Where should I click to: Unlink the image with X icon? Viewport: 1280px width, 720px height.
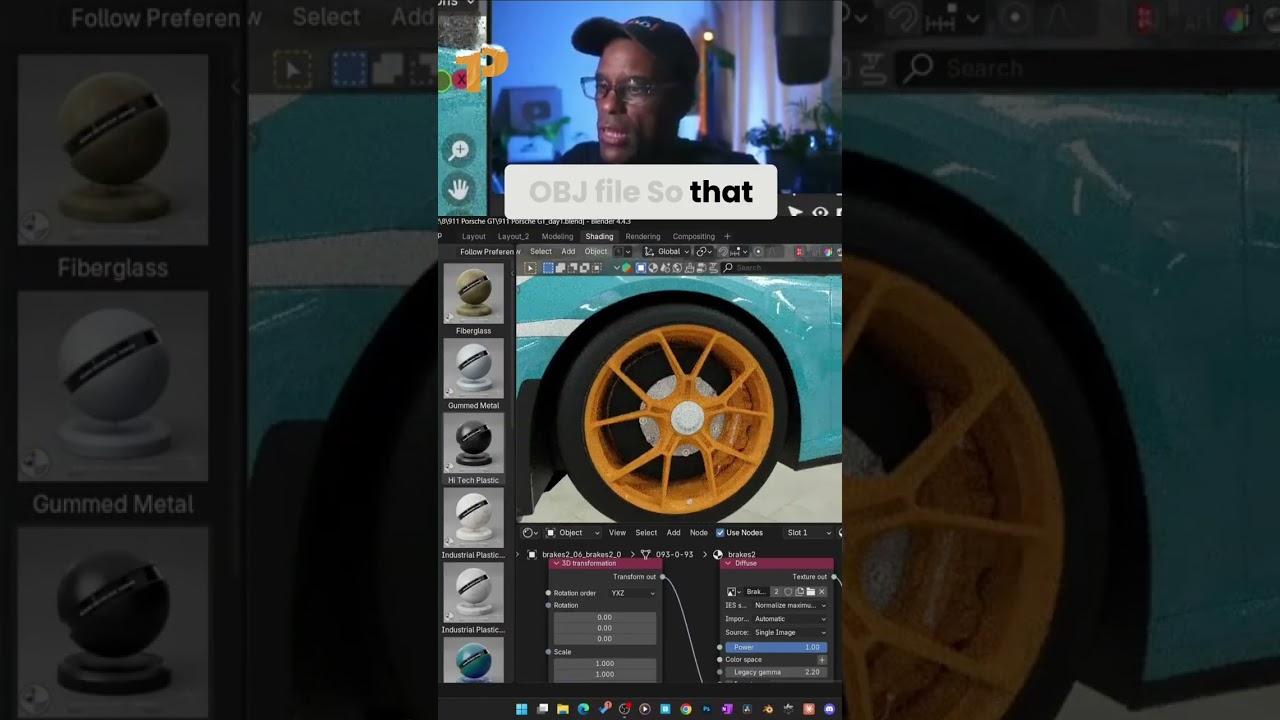tap(821, 592)
